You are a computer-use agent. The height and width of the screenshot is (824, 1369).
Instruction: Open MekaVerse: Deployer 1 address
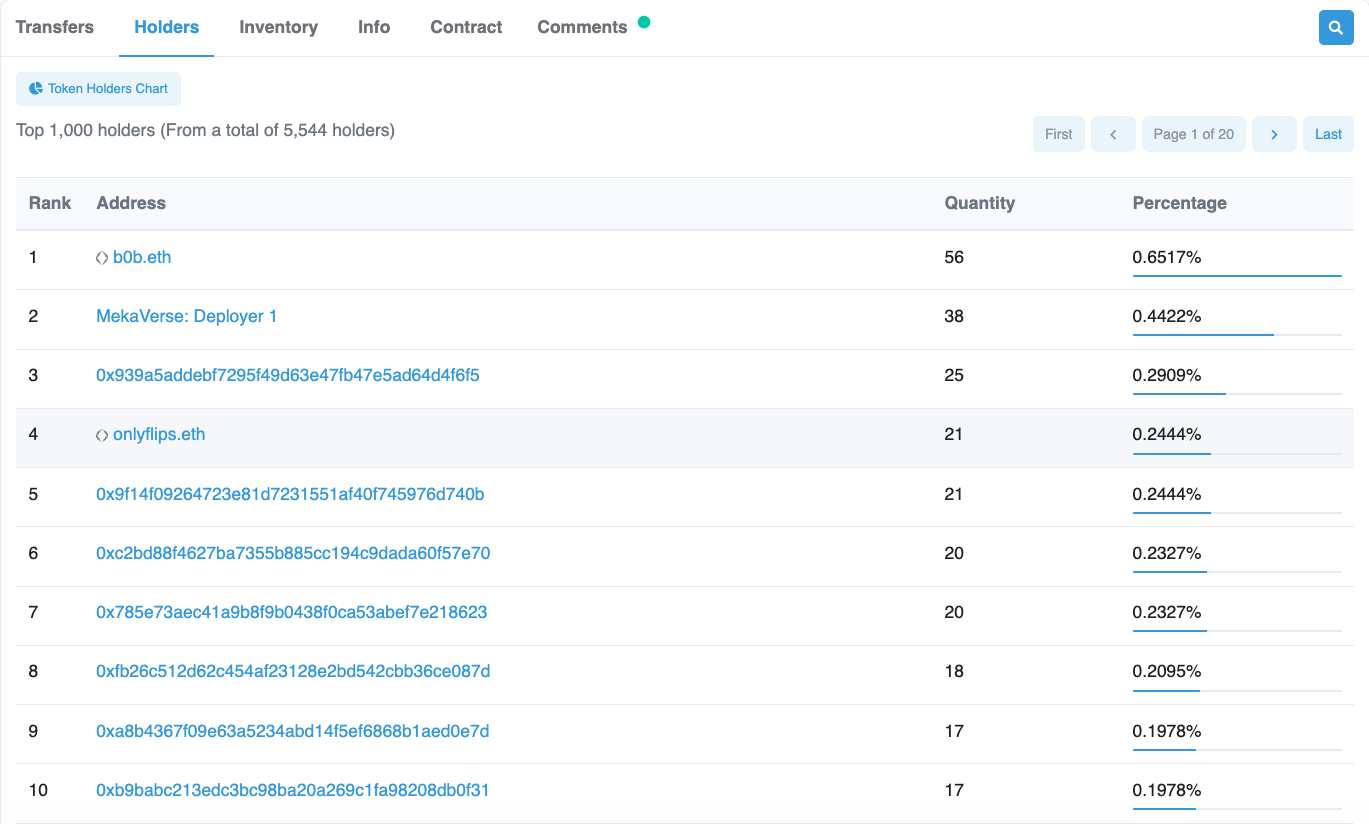pos(187,316)
